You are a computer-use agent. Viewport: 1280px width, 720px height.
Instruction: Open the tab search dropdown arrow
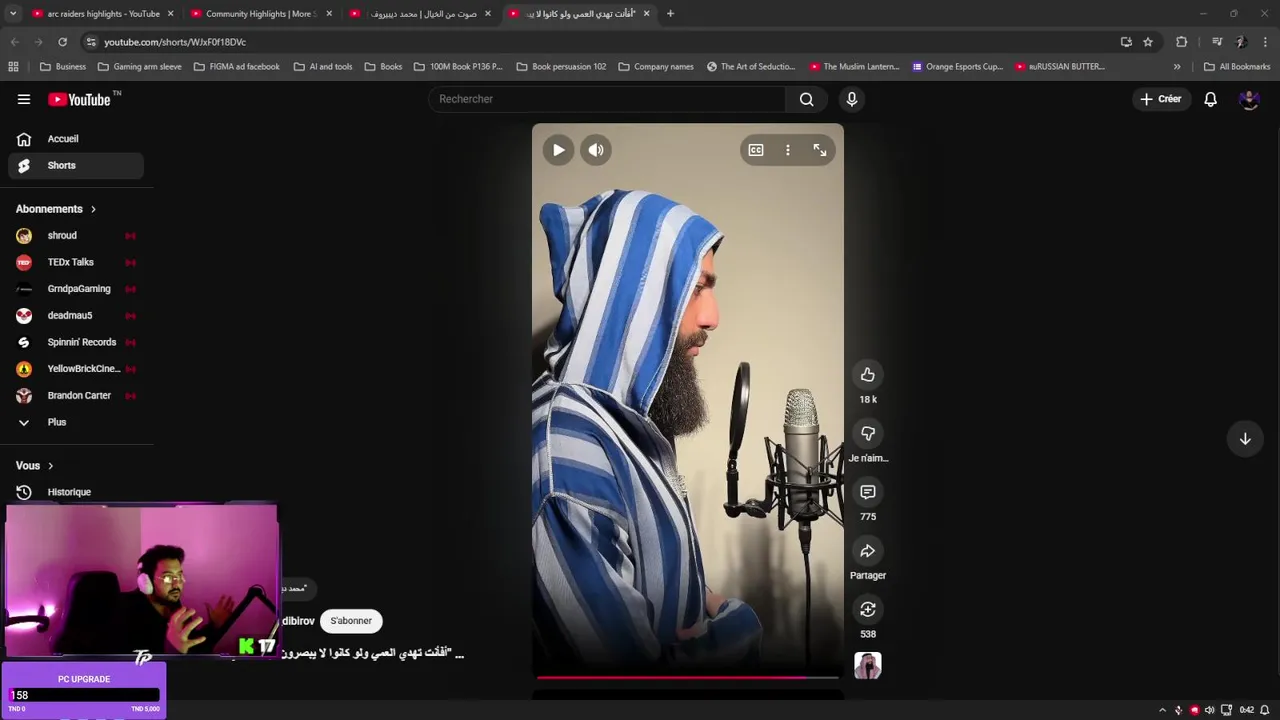pyautogui.click(x=12, y=14)
